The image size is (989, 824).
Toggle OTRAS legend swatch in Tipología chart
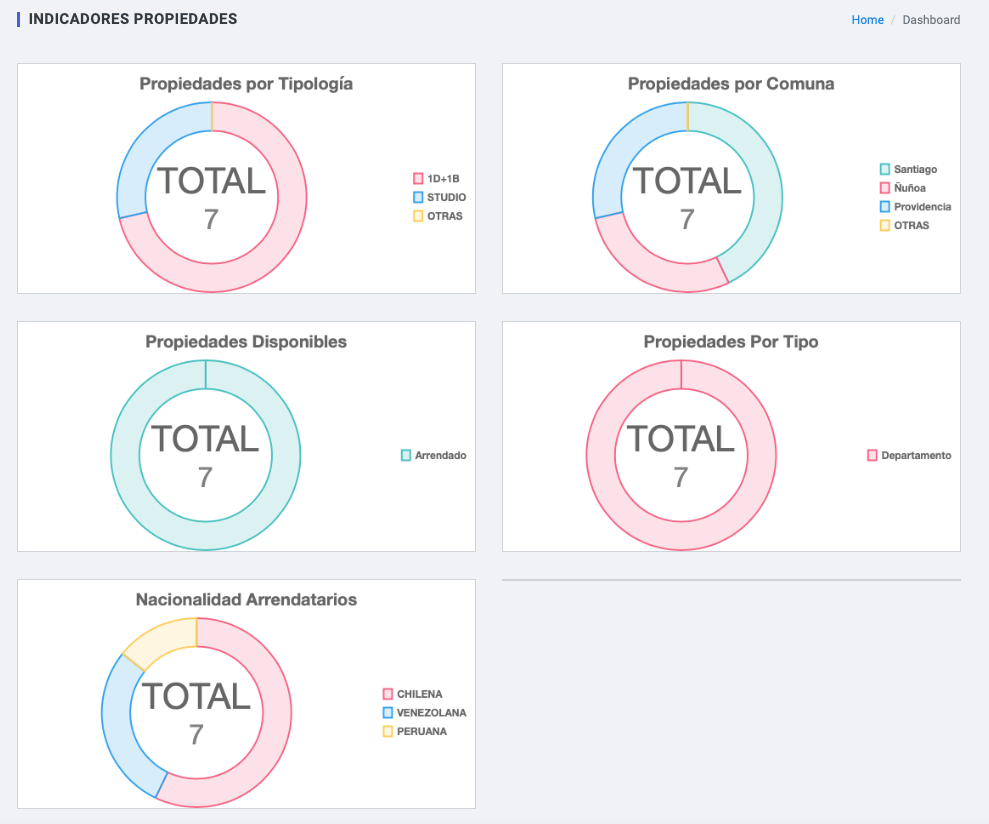(418, 216)
